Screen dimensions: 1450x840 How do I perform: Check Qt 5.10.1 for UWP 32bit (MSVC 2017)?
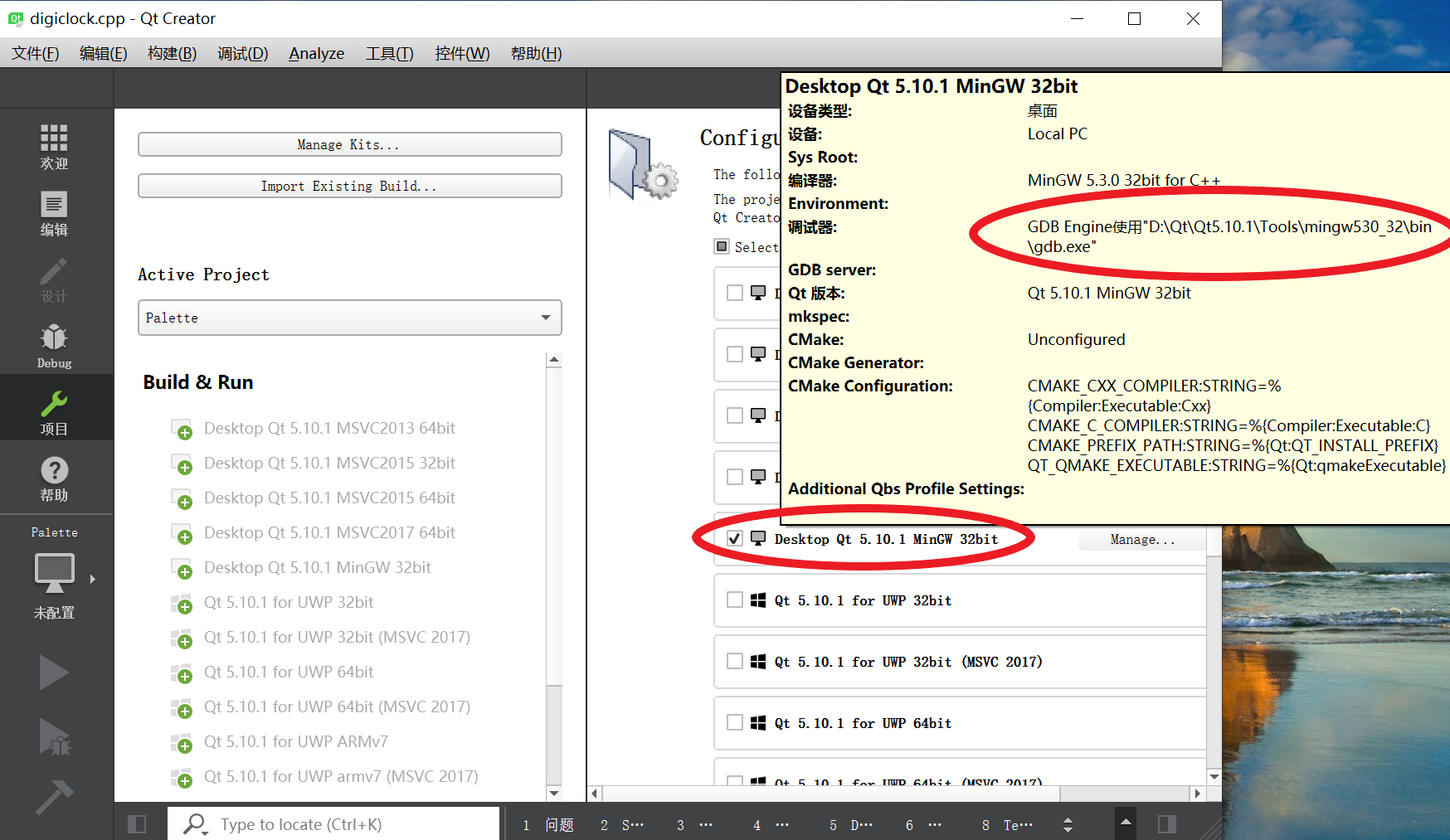[734, 661]
